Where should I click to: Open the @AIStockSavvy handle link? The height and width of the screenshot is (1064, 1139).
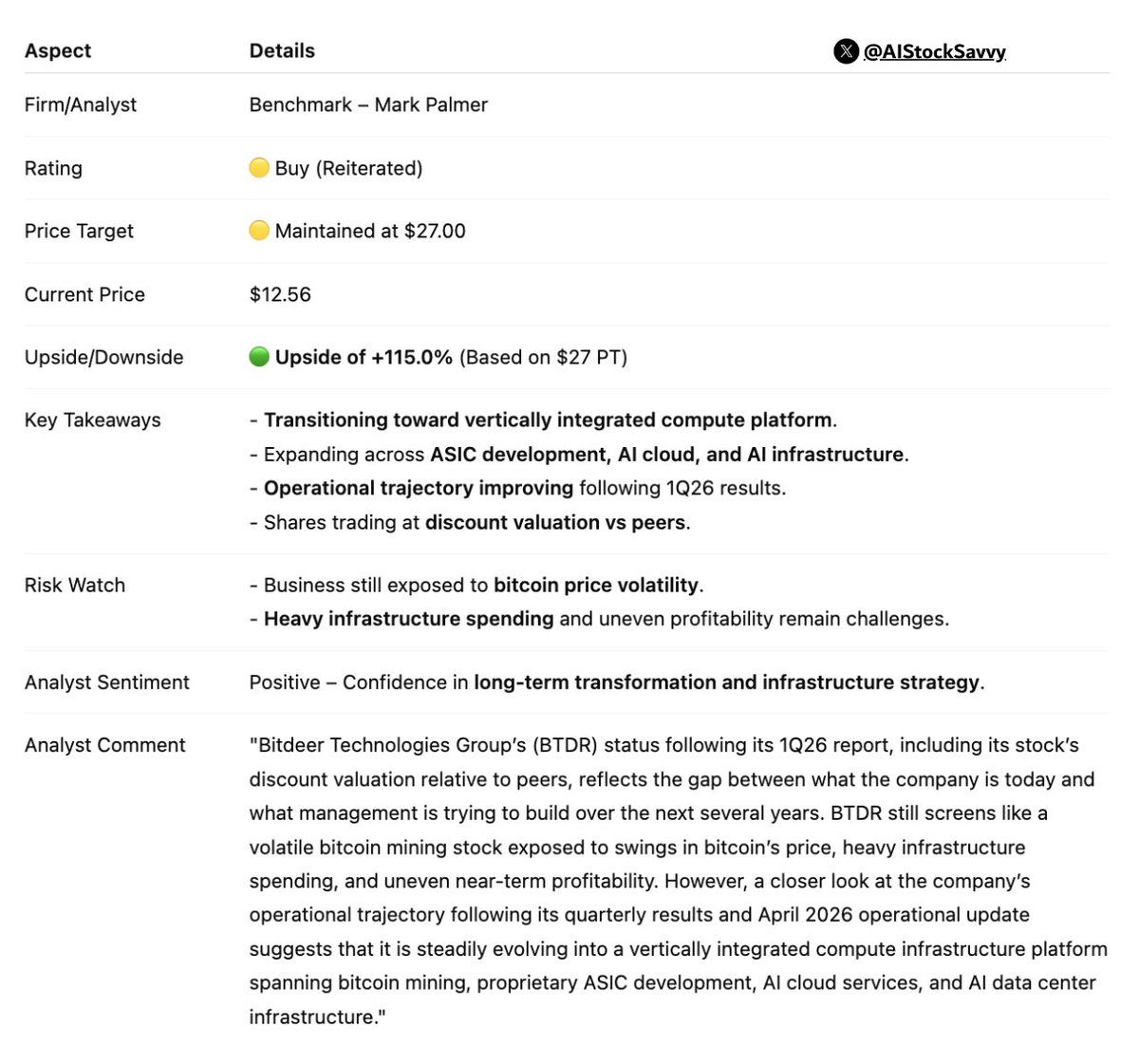click(x=934, y=52)
